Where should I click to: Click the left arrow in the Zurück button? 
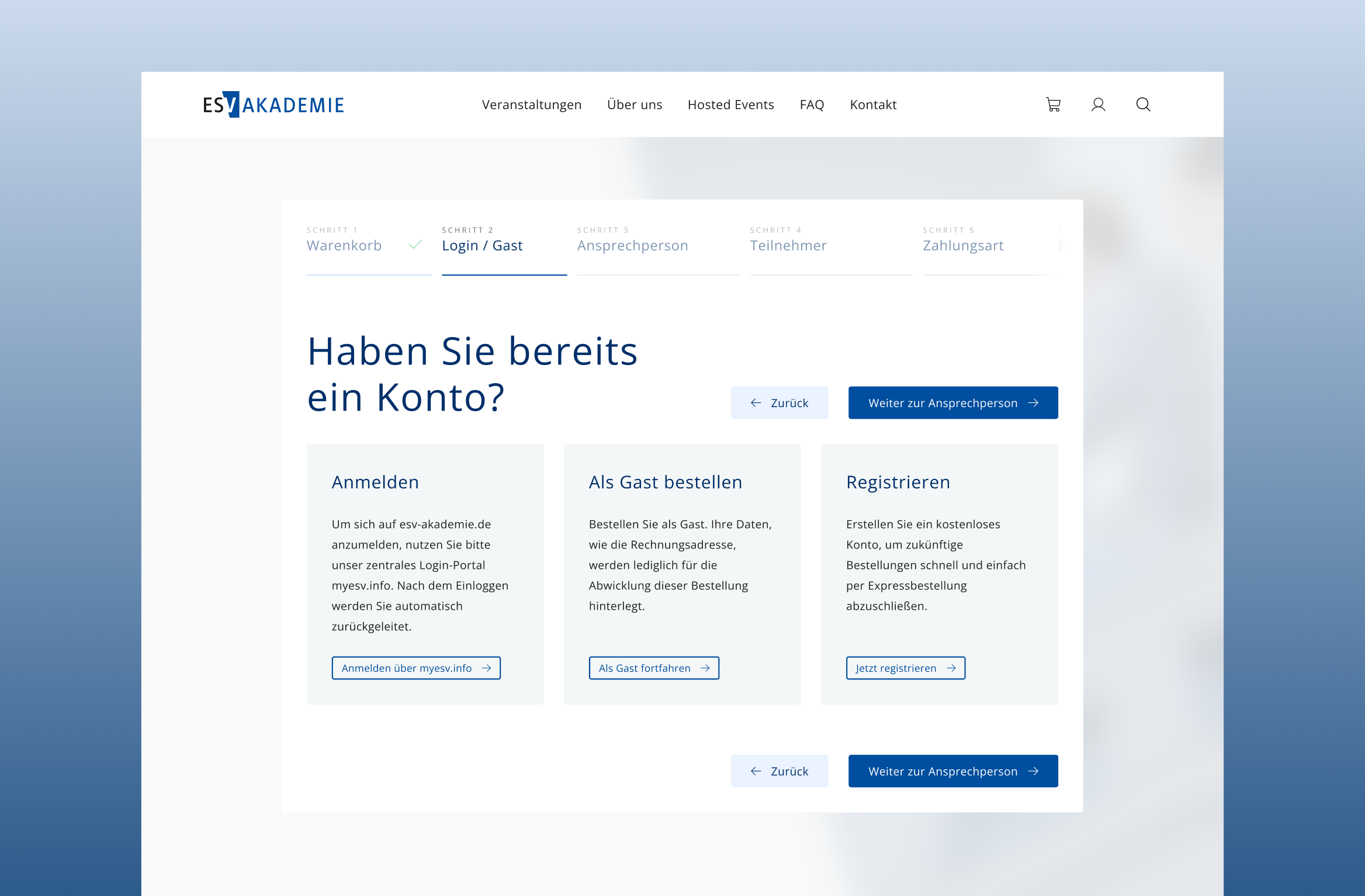[x=756, y=402]
